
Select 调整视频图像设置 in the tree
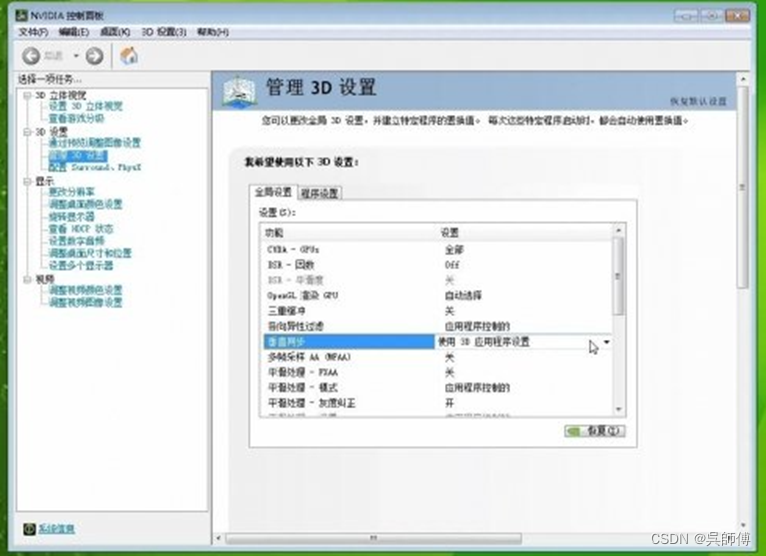coord(85,302)
